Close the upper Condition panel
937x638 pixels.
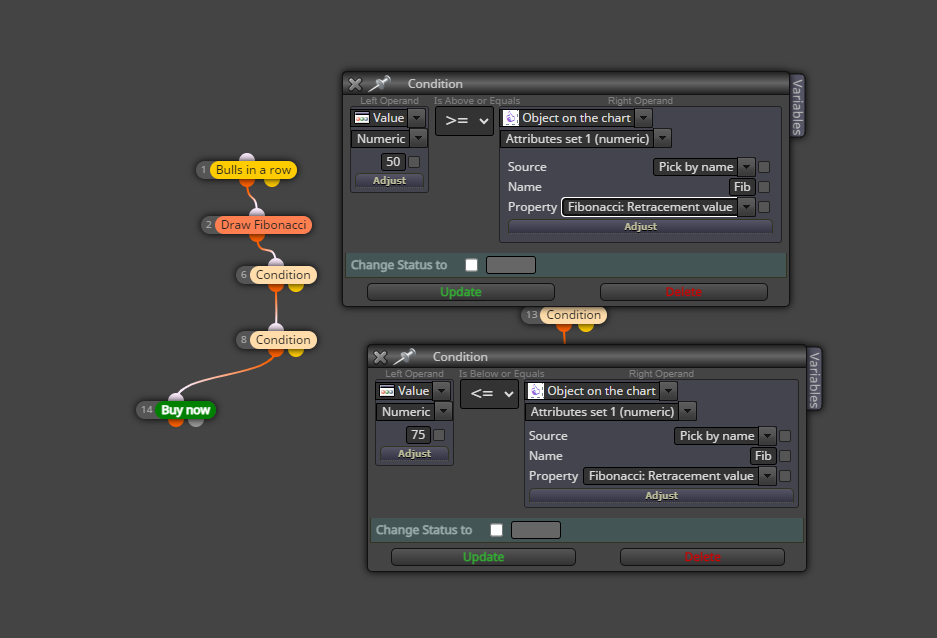[355, 84]
